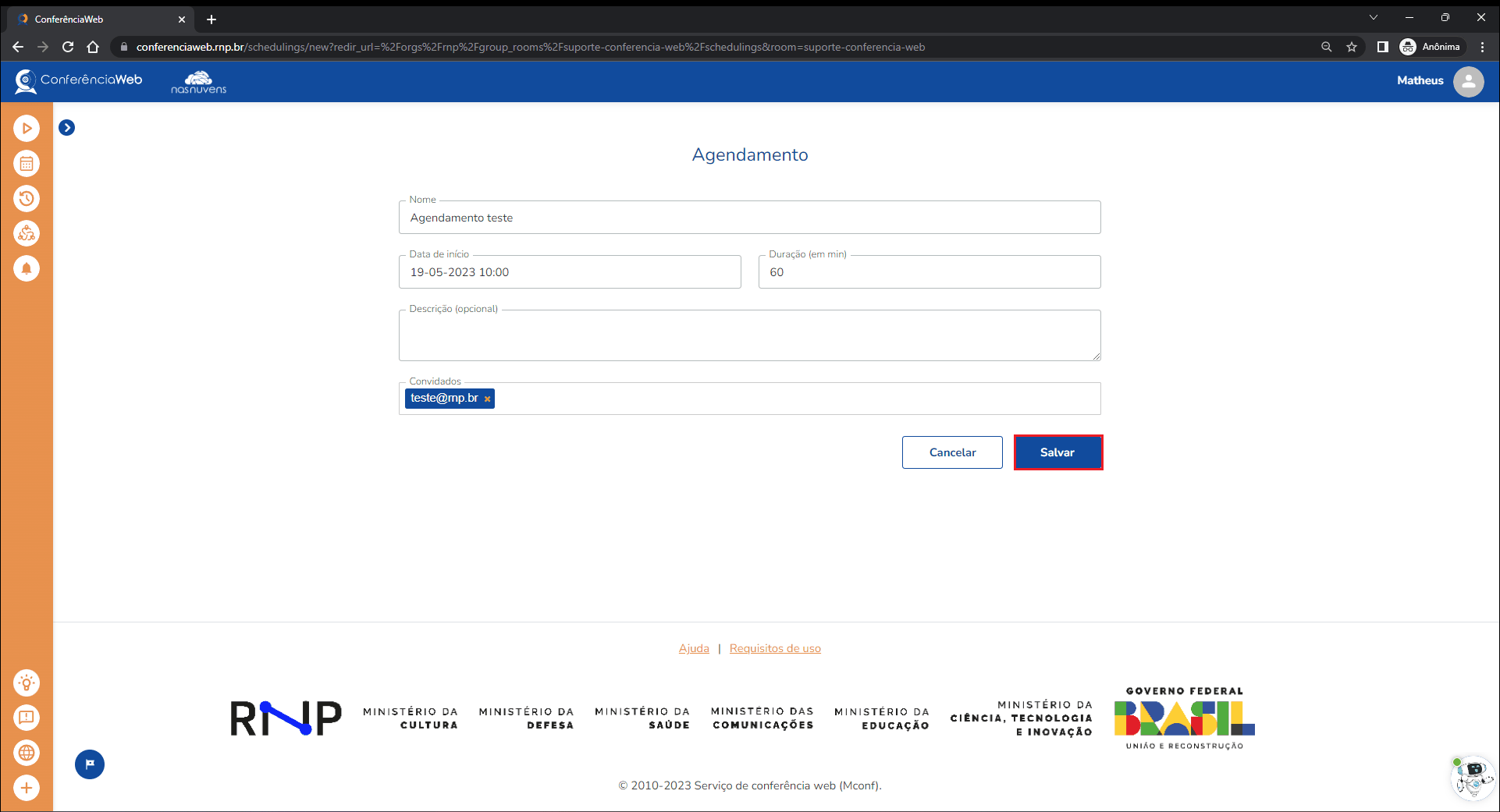Screen dimensions: 1500x812
Task: Click the play icon in the sidebar
Action: (27, 128)
